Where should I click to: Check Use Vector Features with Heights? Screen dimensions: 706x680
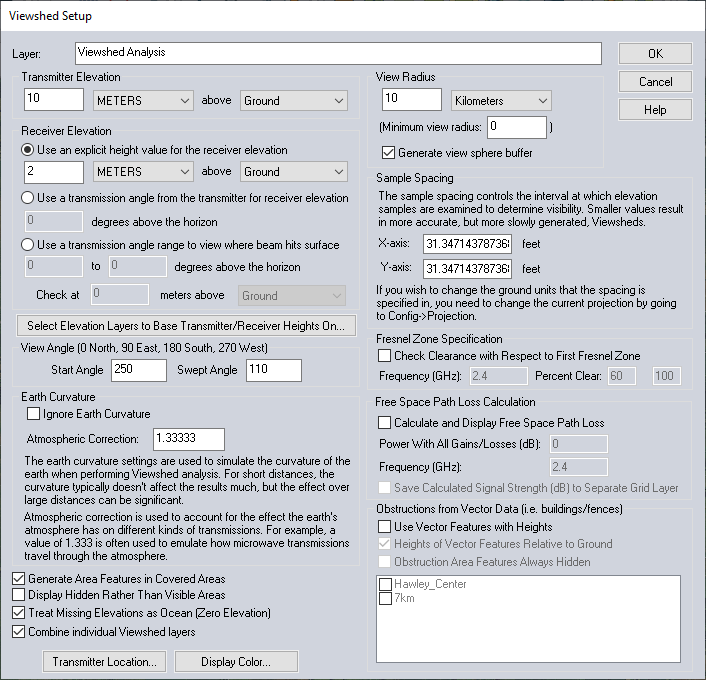(x=385, y=526)
